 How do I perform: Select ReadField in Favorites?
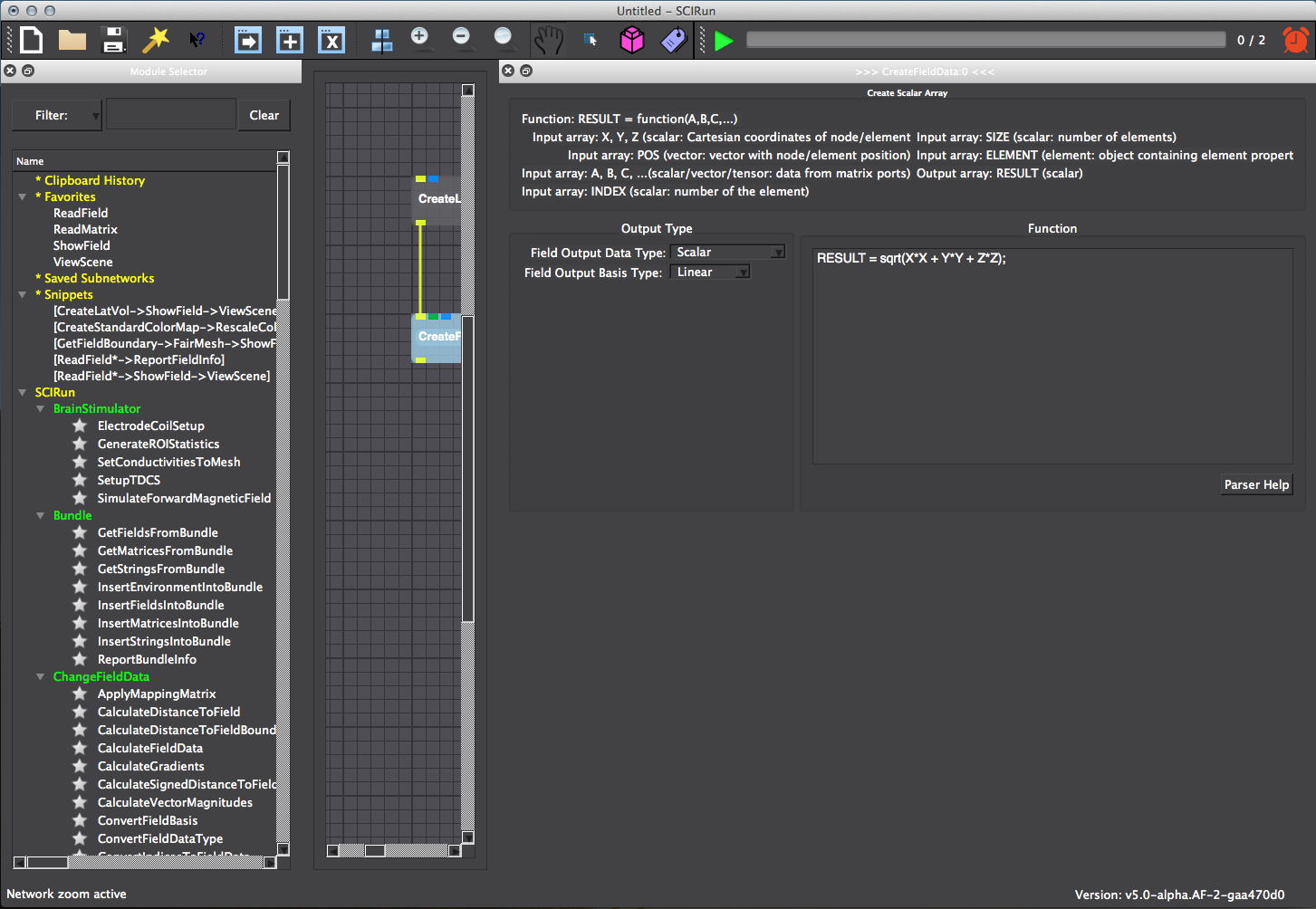point(81,213)
